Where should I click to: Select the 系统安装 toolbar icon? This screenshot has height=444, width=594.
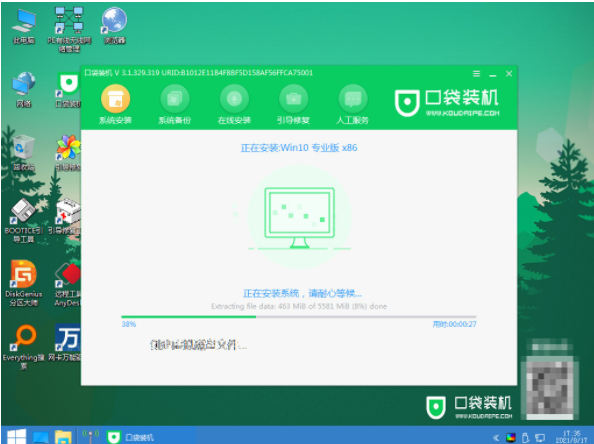pos(115,105)
